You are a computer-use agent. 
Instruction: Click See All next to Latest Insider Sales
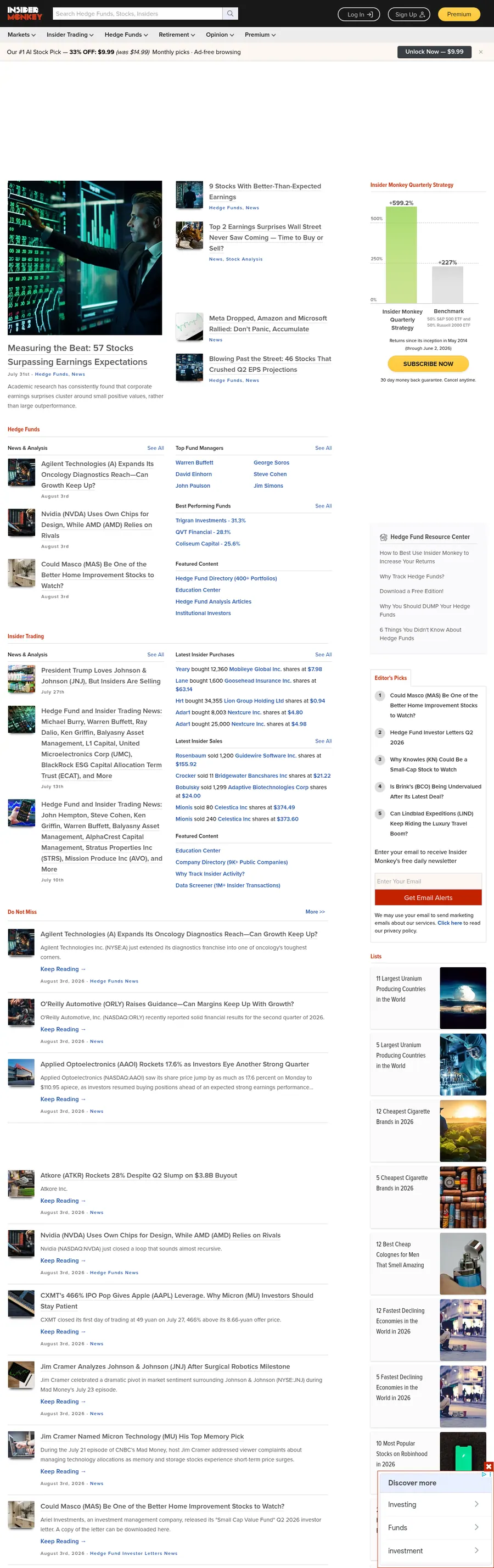tap(323, 741)
